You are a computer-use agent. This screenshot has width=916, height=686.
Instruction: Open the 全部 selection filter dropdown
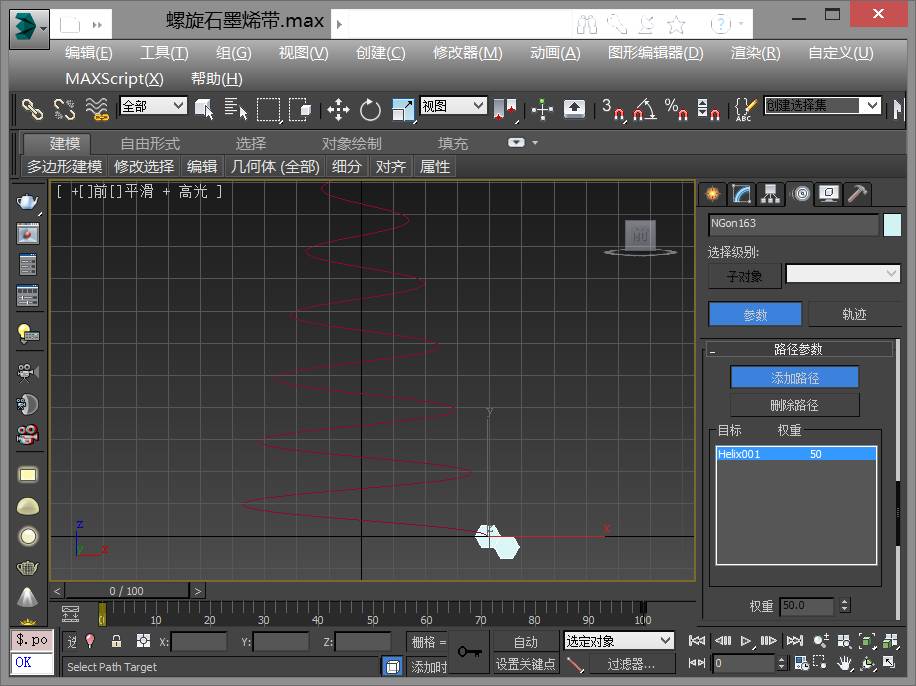click(x=153, y=106)
